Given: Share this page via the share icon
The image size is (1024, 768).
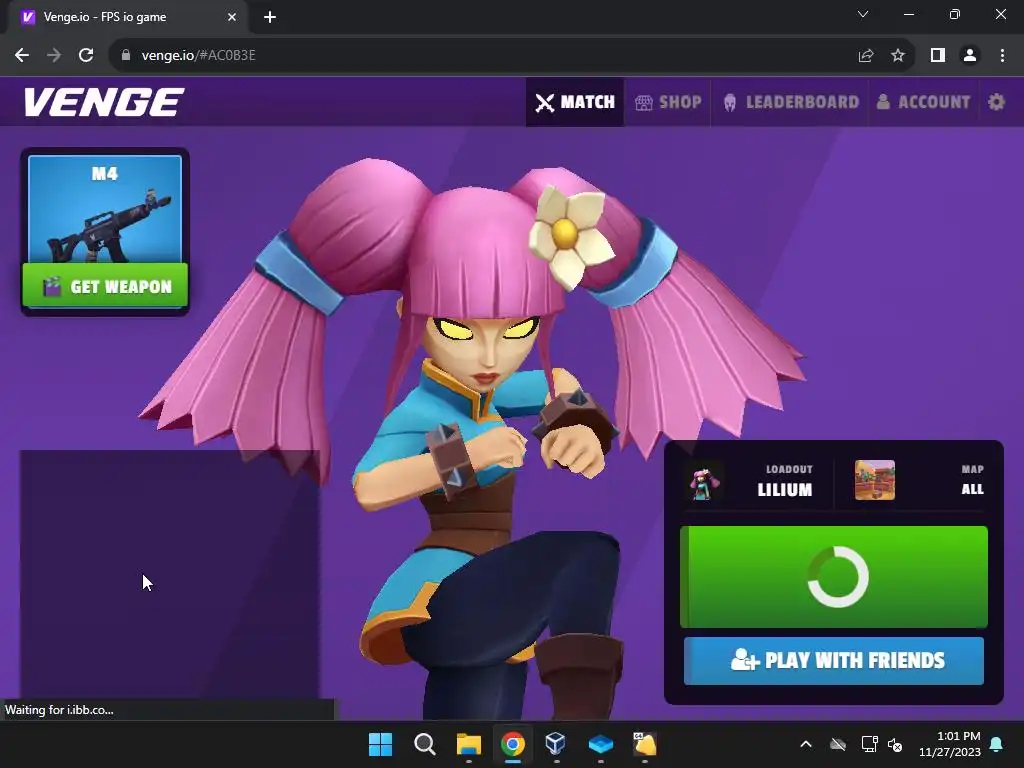Looking at the screenshot, I should [866, 56].
